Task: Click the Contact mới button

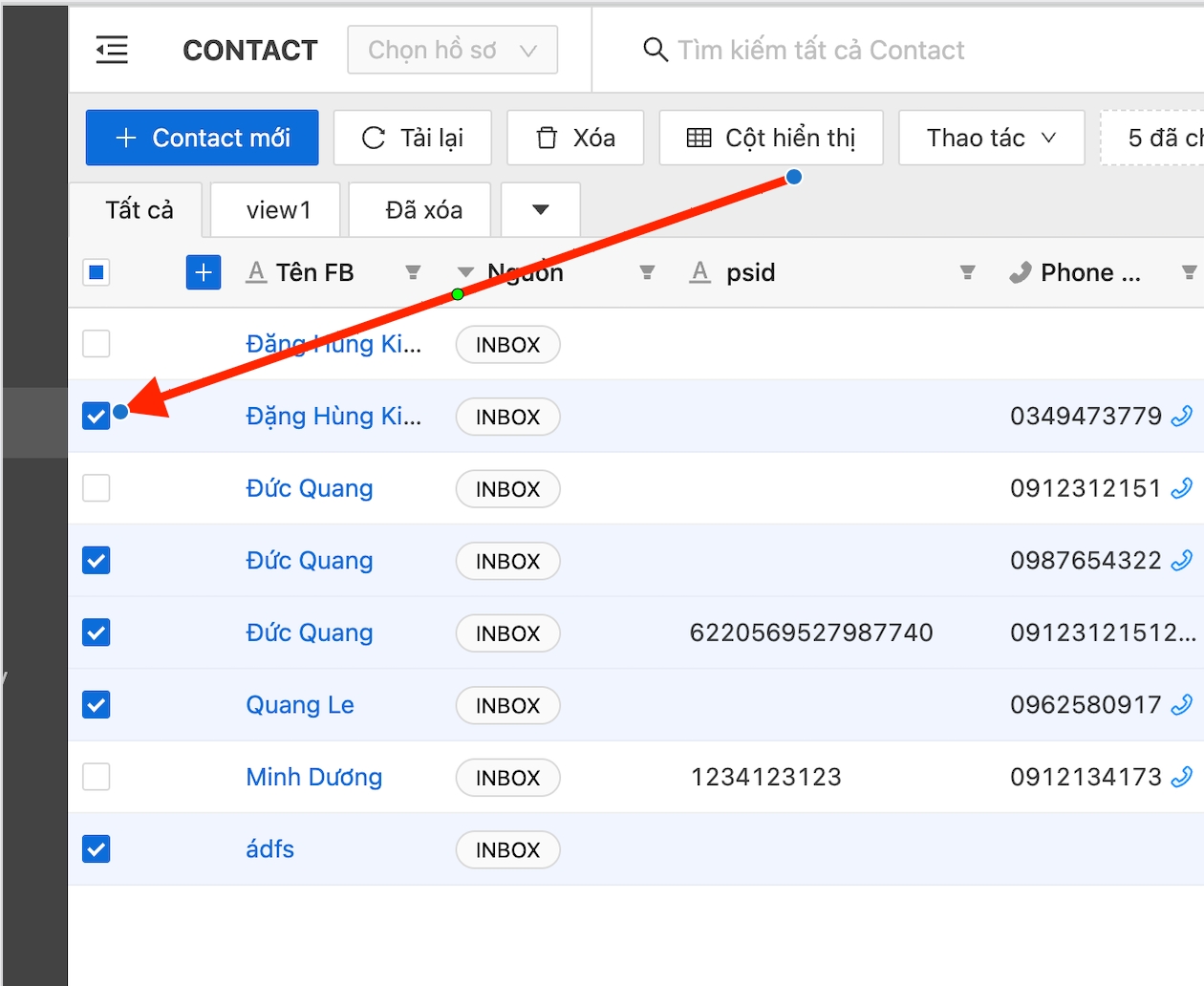Action: [x=202, y=138]
